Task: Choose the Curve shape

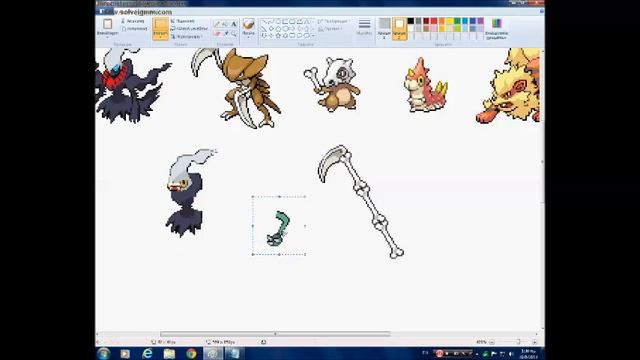Action: 271,22
